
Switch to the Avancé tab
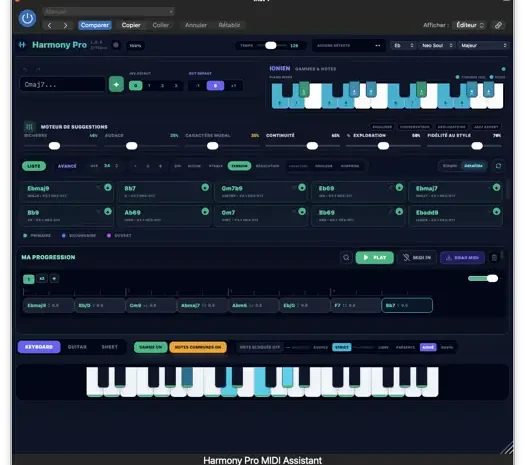[x=67, y=166]
